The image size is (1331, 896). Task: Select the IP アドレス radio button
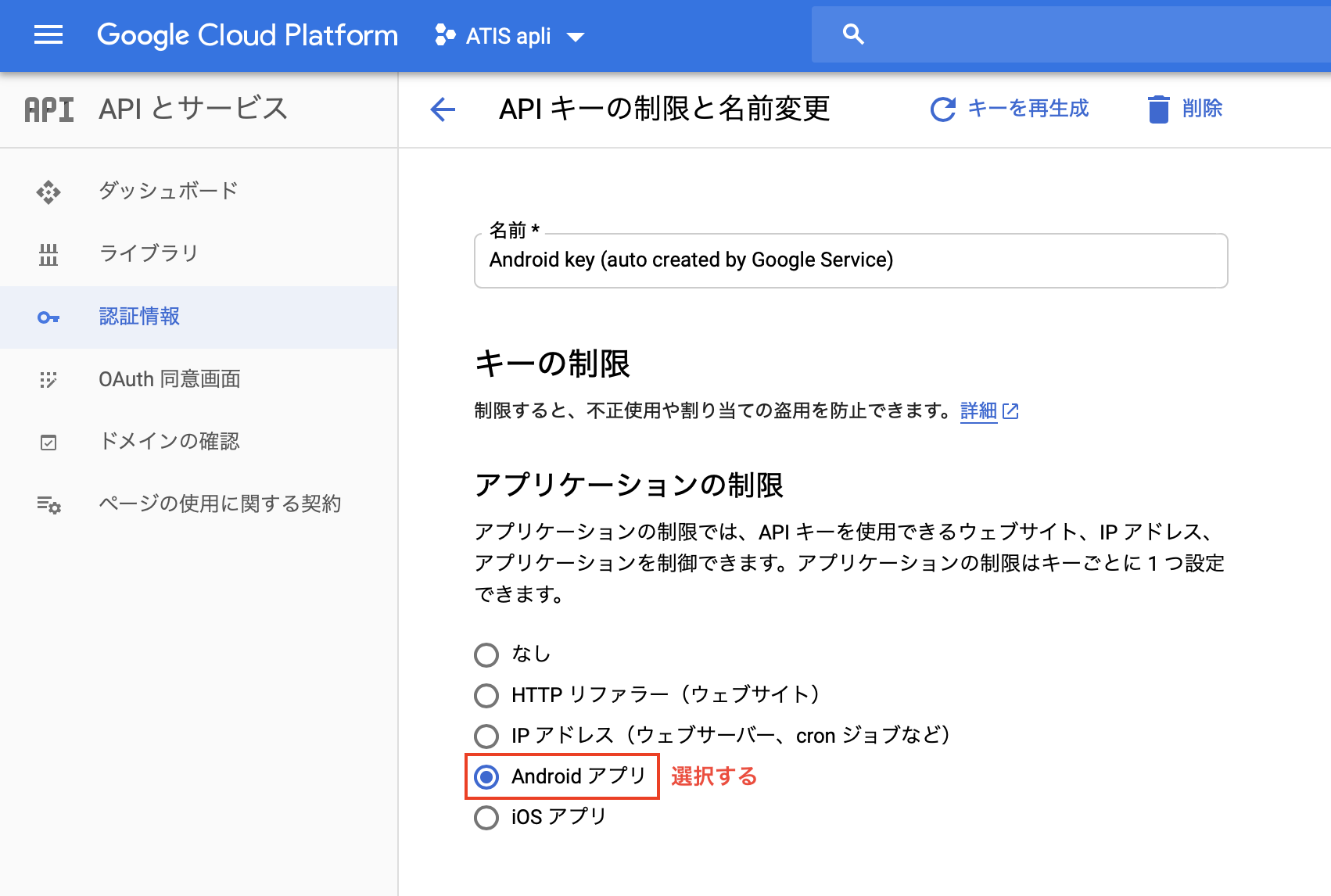486,736
